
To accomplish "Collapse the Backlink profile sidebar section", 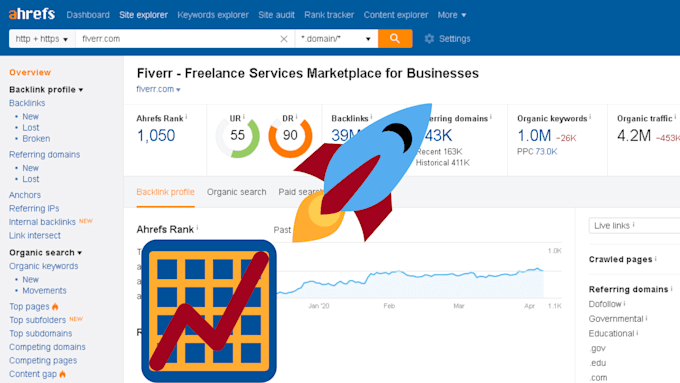I will [46, 89].
